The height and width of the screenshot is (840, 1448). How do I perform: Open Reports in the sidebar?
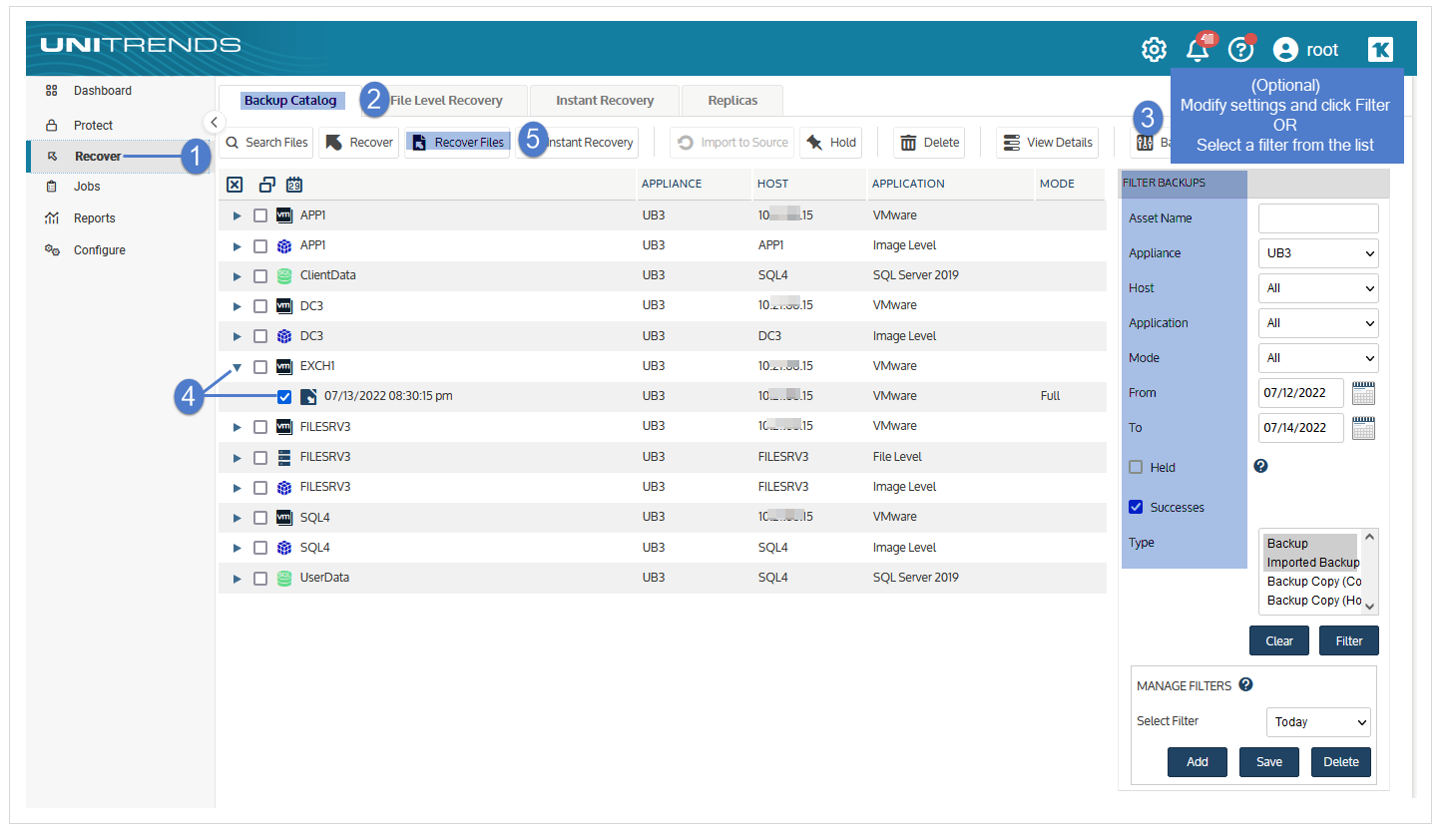pyautogui.click(x=95, y=218)
